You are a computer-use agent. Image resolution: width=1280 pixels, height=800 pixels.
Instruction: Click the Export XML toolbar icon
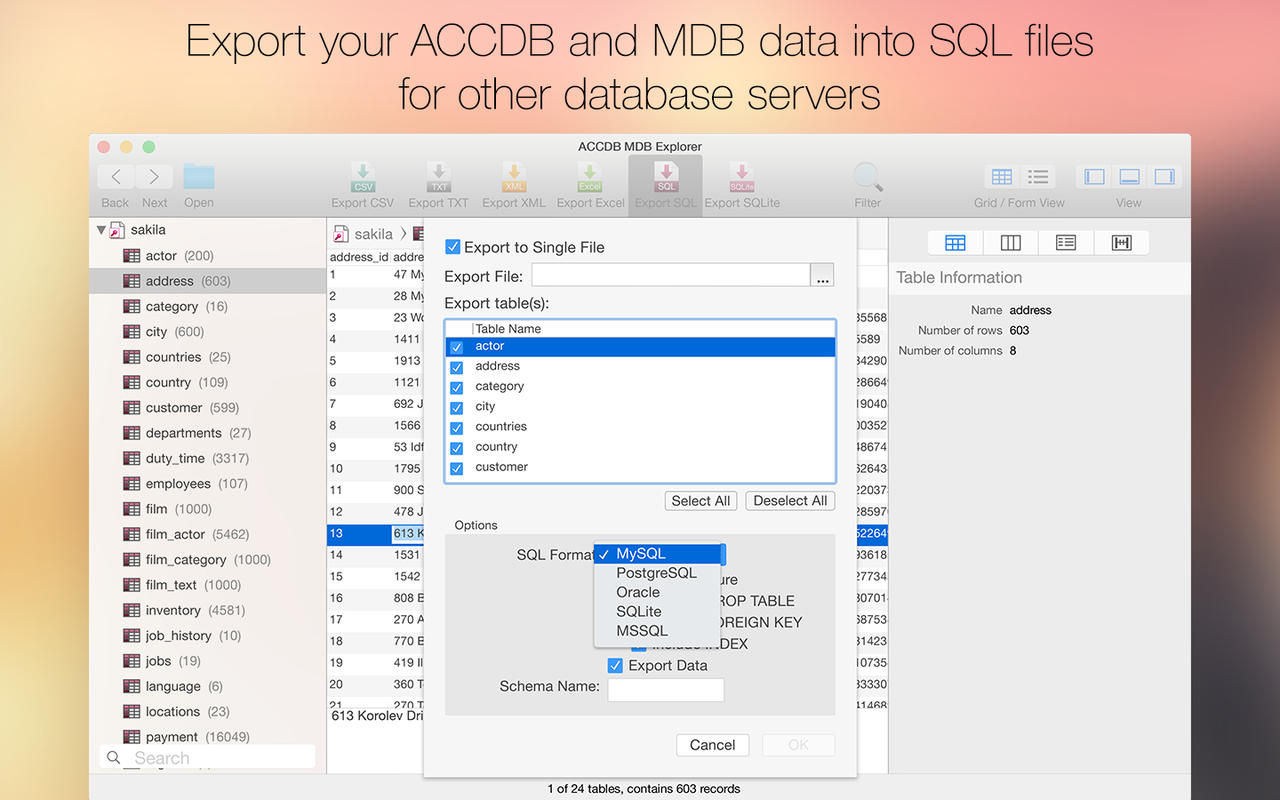click(x=513, y=179)
